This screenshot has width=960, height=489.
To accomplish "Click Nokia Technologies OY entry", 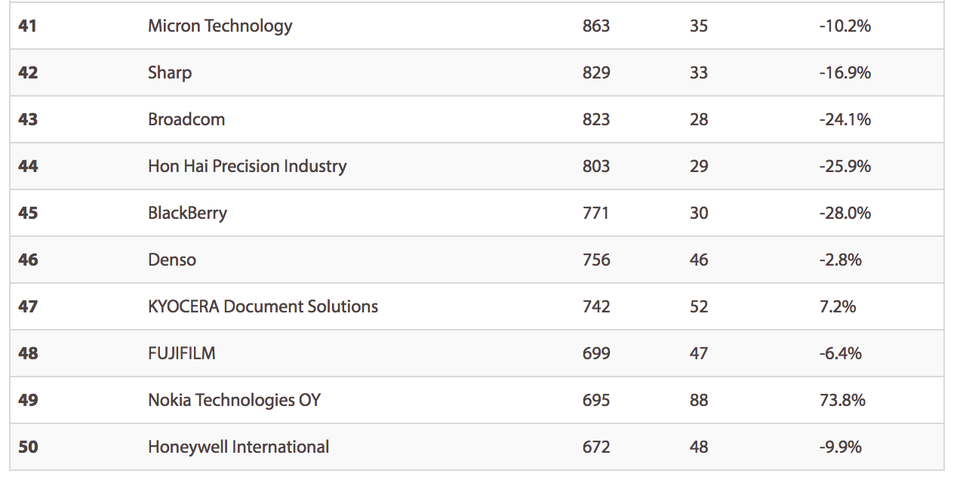I will 234,400.
